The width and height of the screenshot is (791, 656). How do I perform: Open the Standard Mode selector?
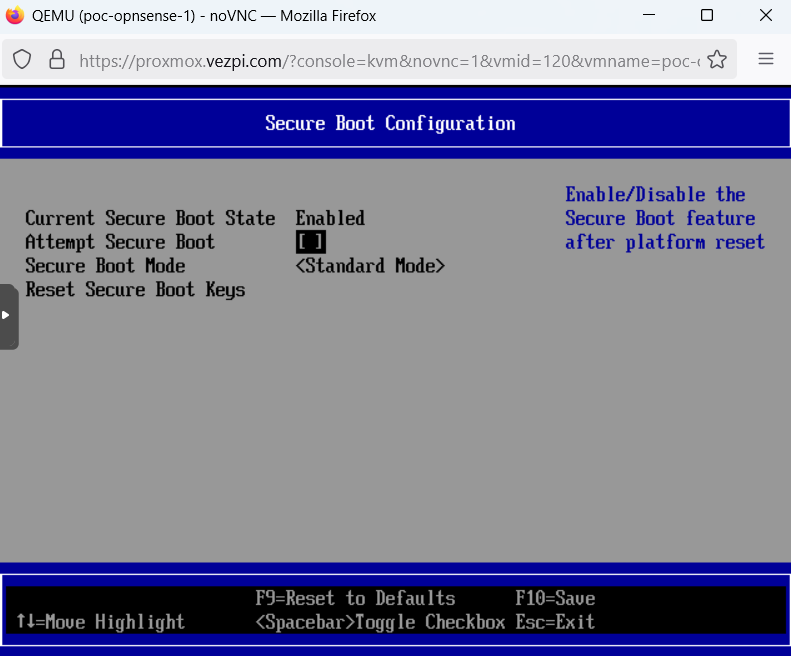coord(370,266)
